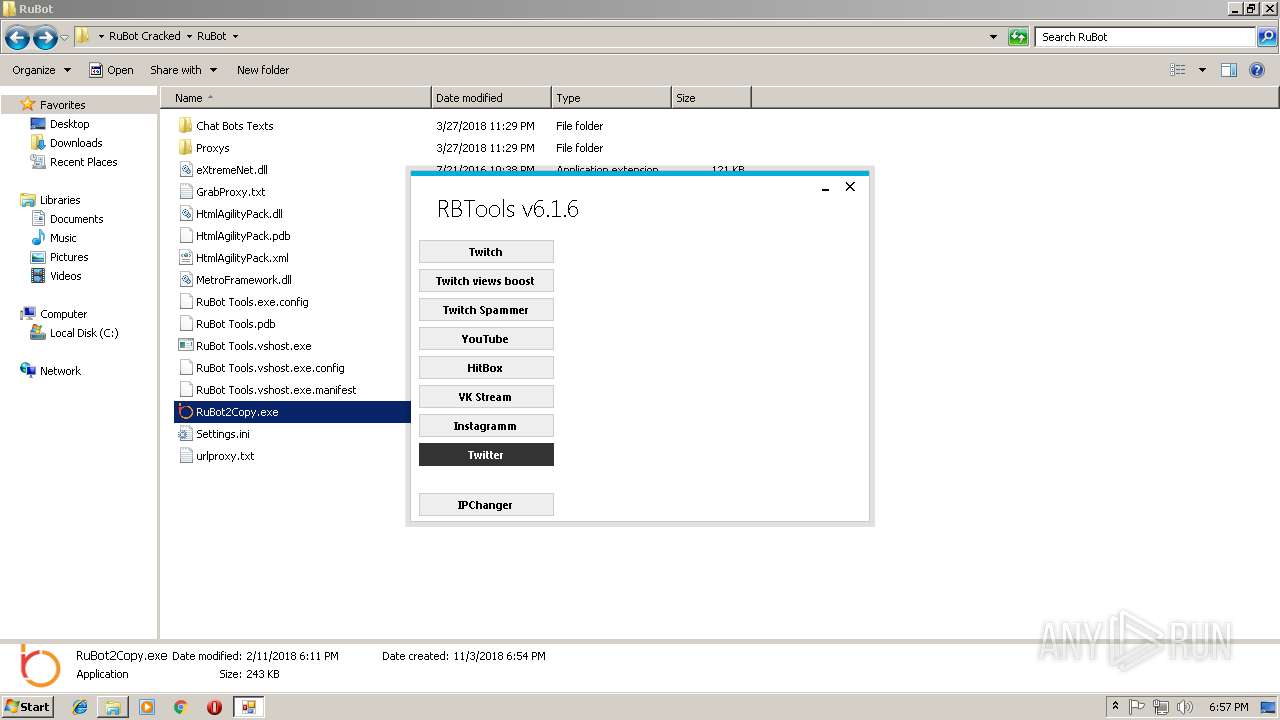Image resolution: width=1280 pixels, height=720 pixels.
Task: Select eXtremeNet.dll file
Action: click(231, 170)
